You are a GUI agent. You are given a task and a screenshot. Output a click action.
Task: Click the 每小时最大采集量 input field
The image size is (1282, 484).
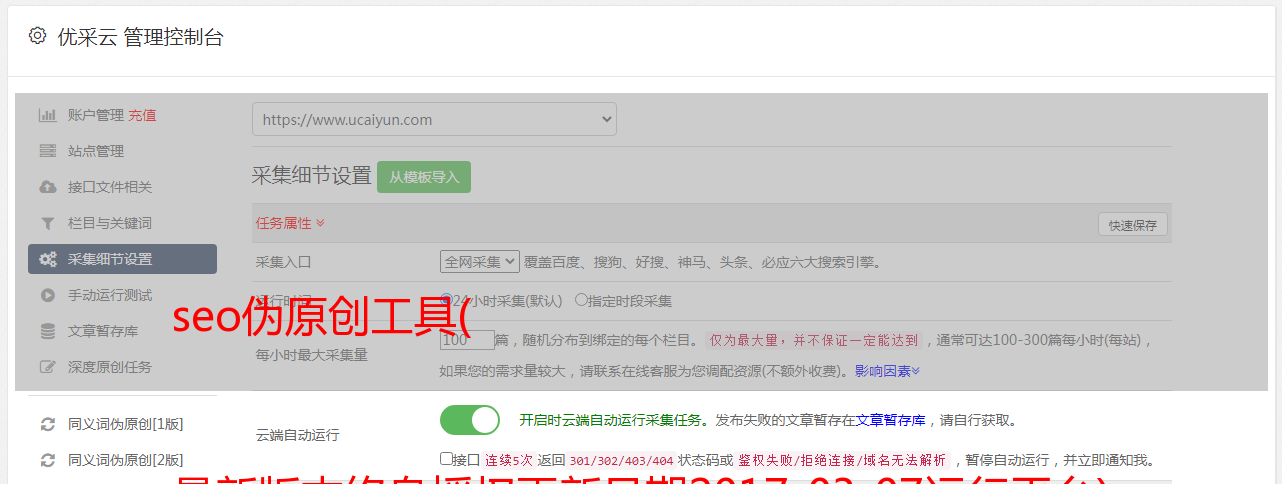click(467, 340)
